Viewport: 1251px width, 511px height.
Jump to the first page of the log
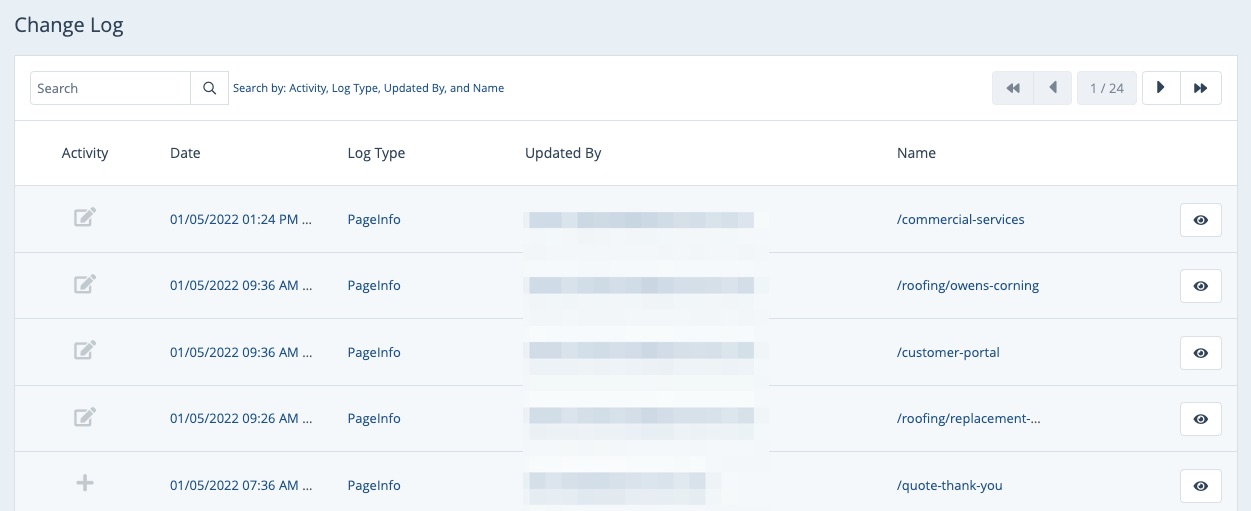click(1012, 88)
